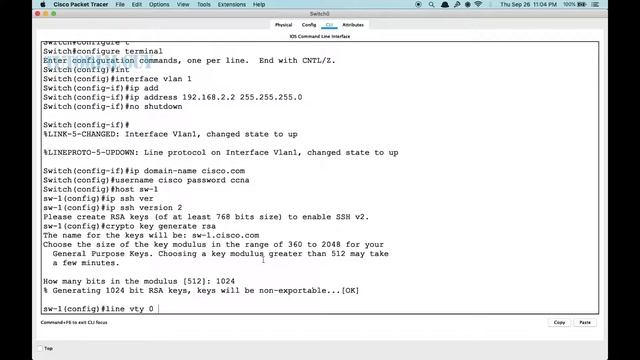The width and height of the screenshot is (640, 360).
Task: Switch to the Attributes tab
Action: point(353,25)
